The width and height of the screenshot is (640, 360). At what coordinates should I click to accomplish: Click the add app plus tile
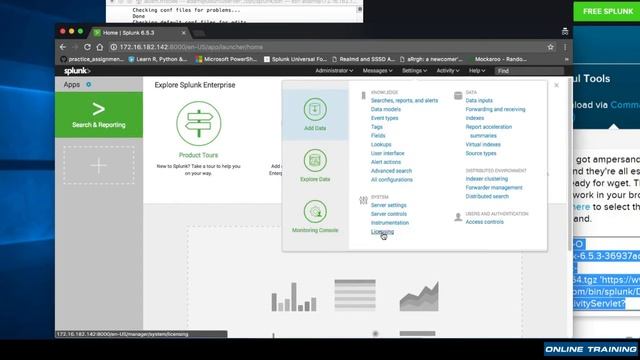pos(99,165)
